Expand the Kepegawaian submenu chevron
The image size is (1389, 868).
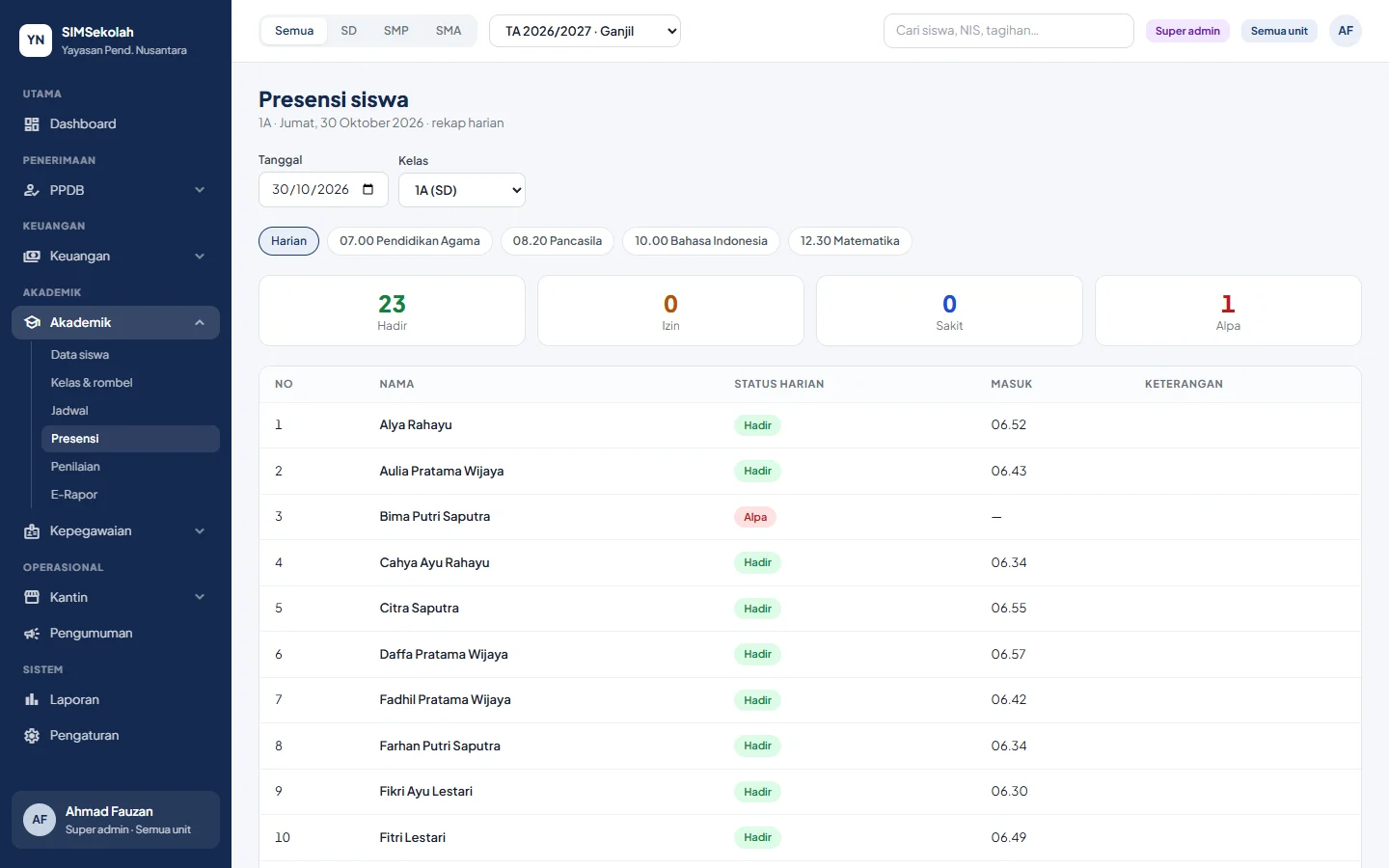(200, 531)
